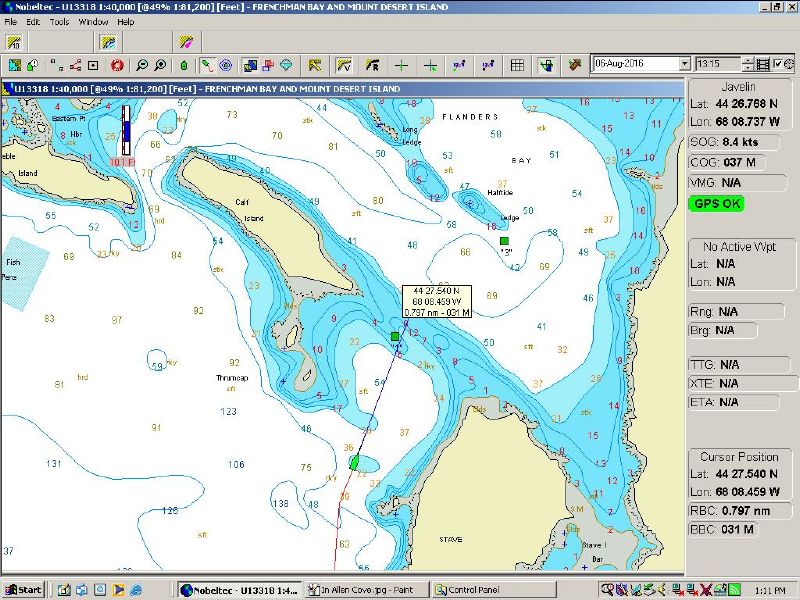
Task: Open the File menu
Action: [9, 21]
